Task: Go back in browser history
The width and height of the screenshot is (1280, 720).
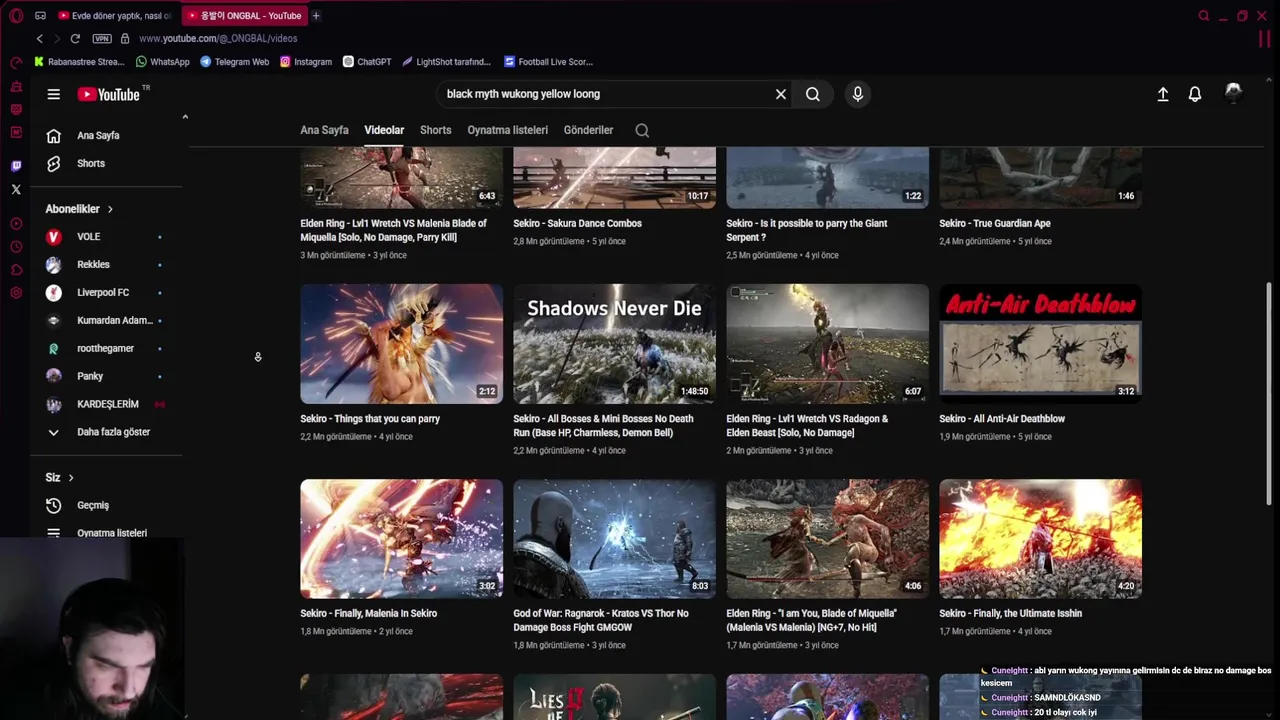Action: (x=40, y=38)
